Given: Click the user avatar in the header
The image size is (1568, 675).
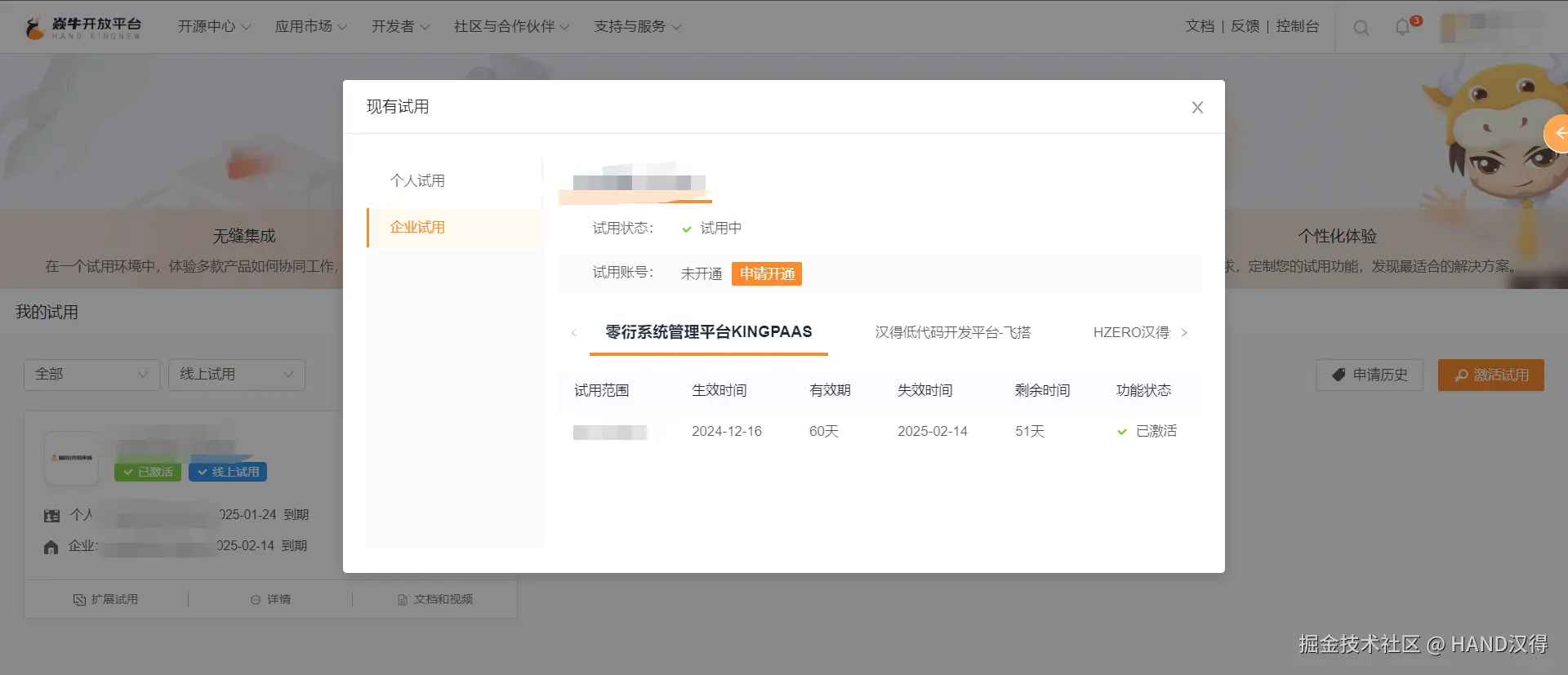Looking at the screenshot, I should click(1449, 28).
